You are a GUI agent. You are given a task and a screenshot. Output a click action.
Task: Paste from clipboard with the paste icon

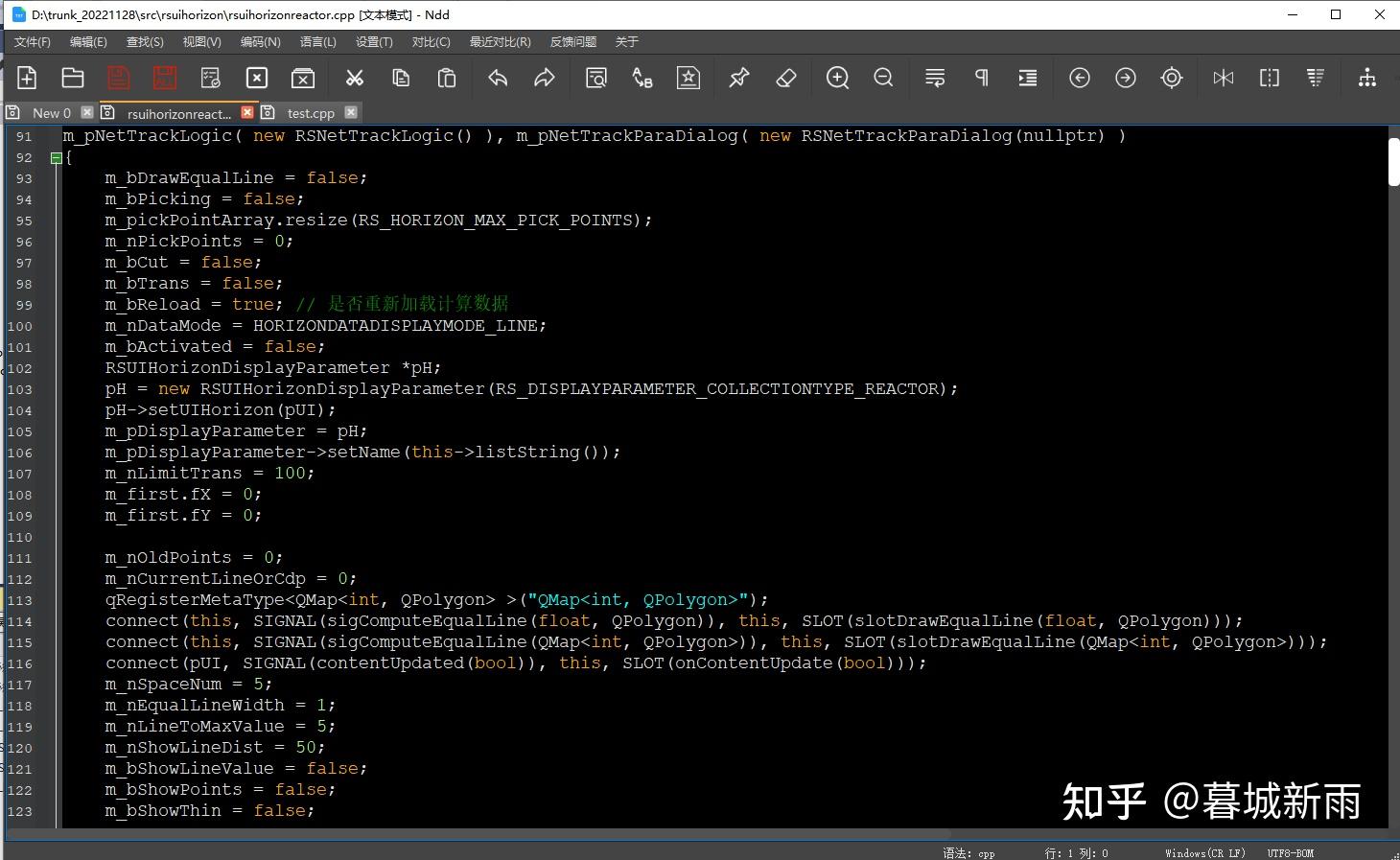pos(447,78)
